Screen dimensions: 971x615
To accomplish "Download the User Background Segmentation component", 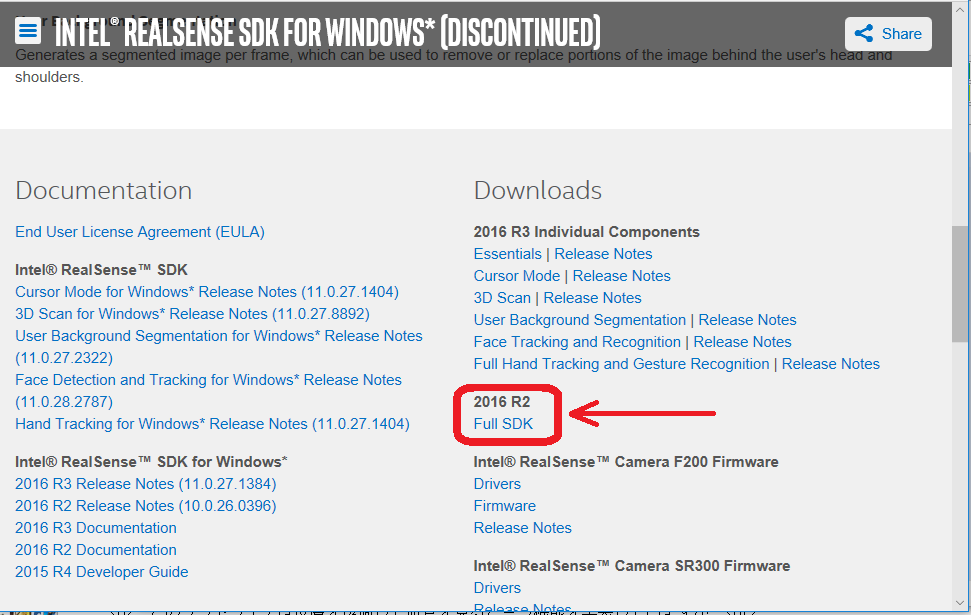I will (x=580, y=320).
